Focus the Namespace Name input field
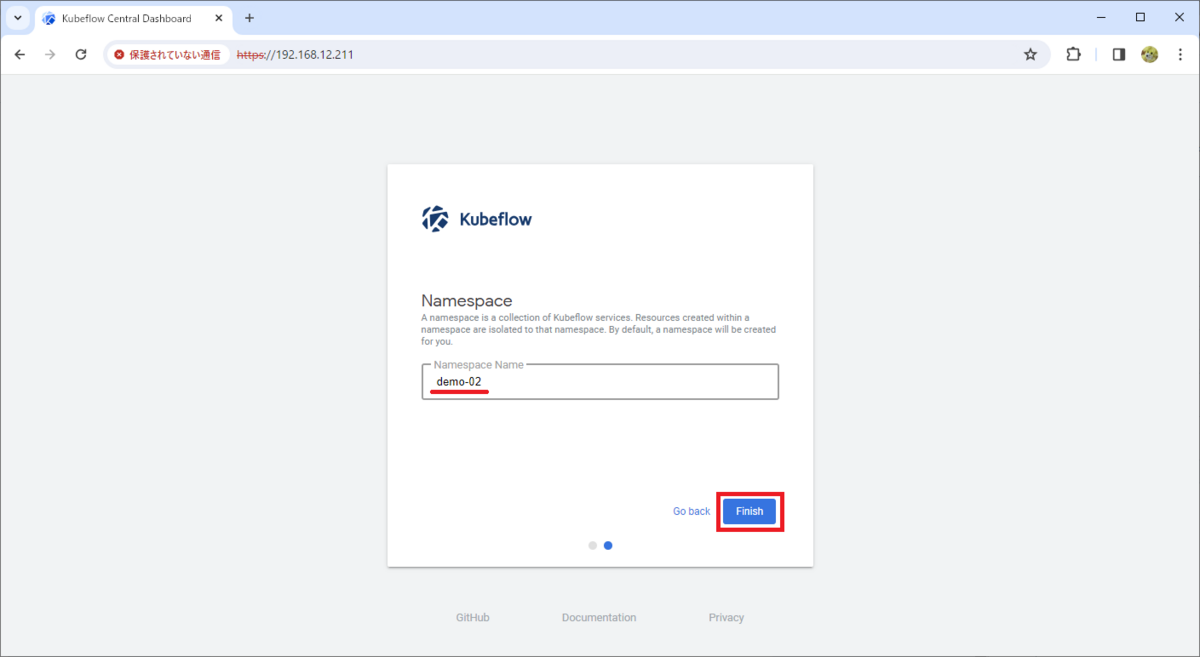Screen dimensions: 1200x657 [600, 382]
